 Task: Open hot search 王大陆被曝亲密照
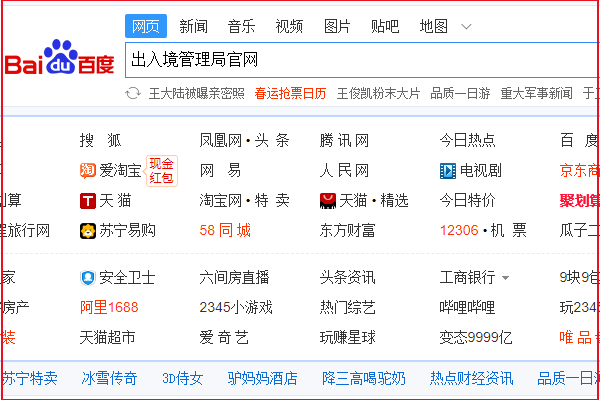tap(197, 93)
